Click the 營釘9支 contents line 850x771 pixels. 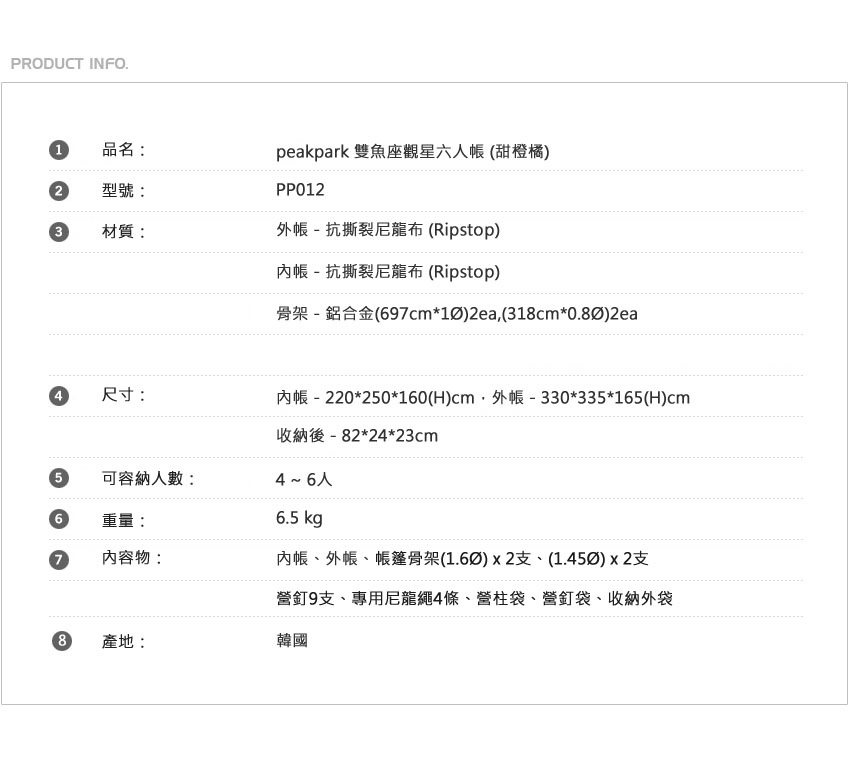point(474,599)
